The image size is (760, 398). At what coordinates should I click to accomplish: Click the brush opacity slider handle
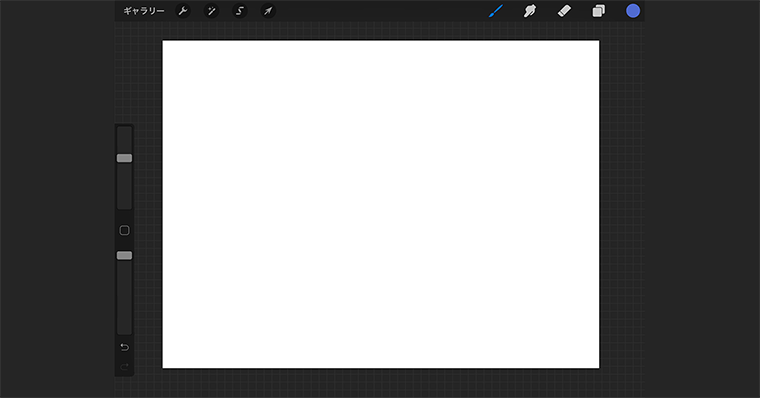[x=125, y=255]
